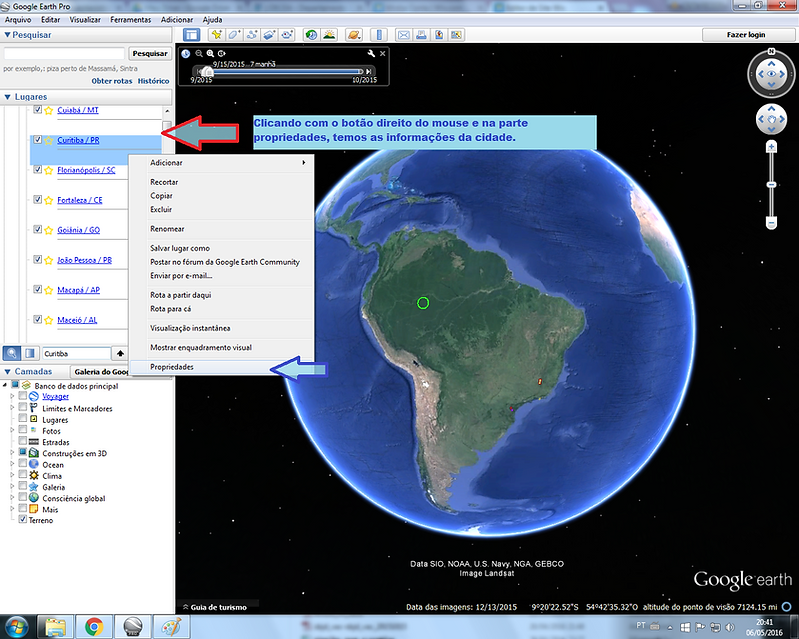Disable the Terreno layer checkbox
The height and width of the screenshot is (639, 799).
[x=22, y=519]
